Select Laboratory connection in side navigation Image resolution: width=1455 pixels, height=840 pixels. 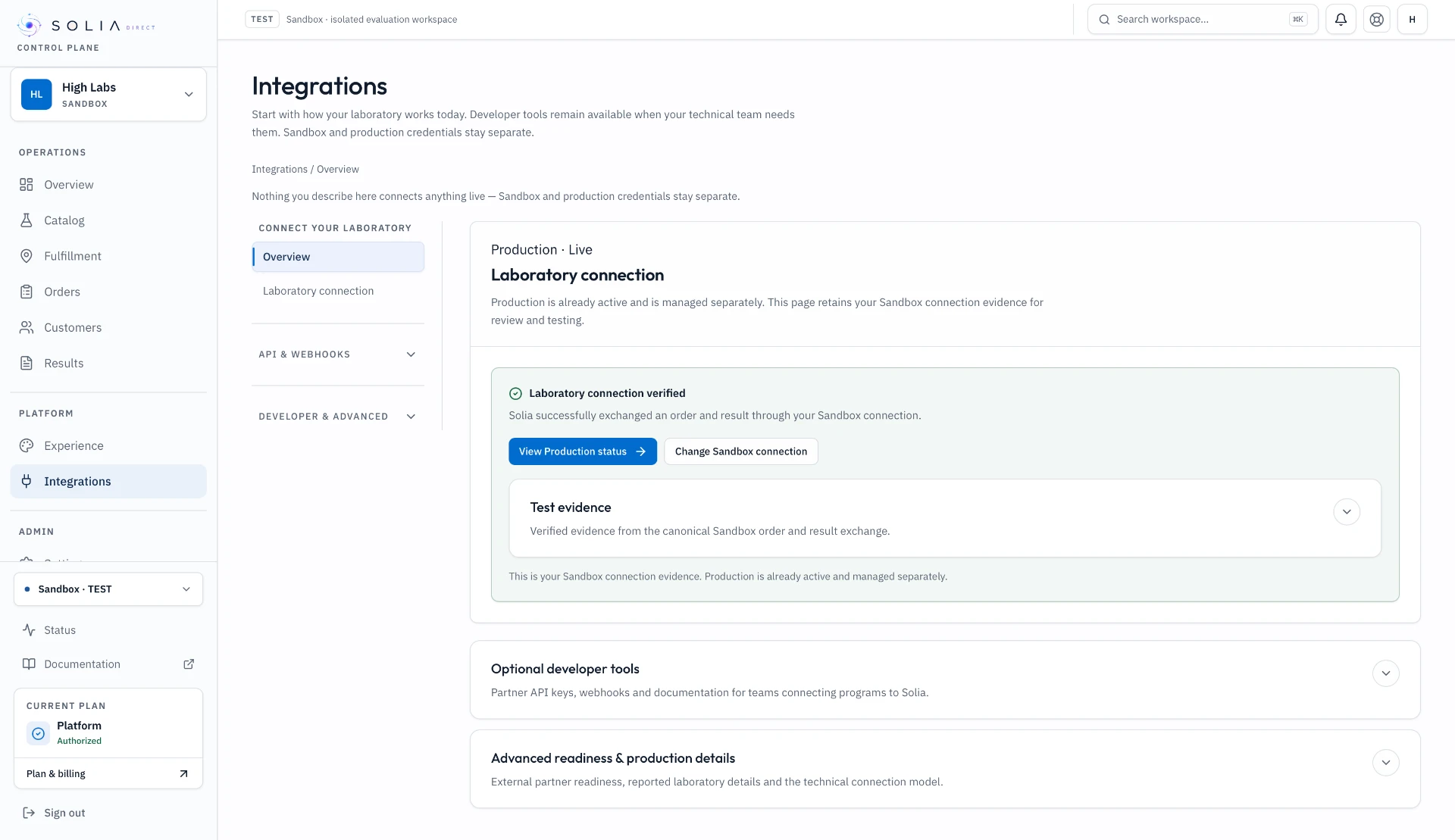point(338,291)
